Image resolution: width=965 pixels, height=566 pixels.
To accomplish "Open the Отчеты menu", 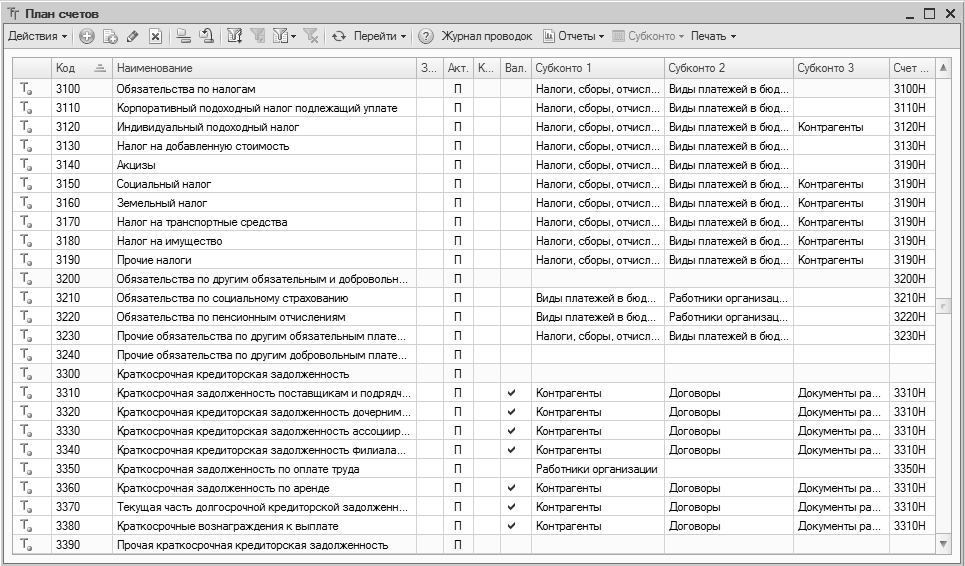I will [574, 36].
